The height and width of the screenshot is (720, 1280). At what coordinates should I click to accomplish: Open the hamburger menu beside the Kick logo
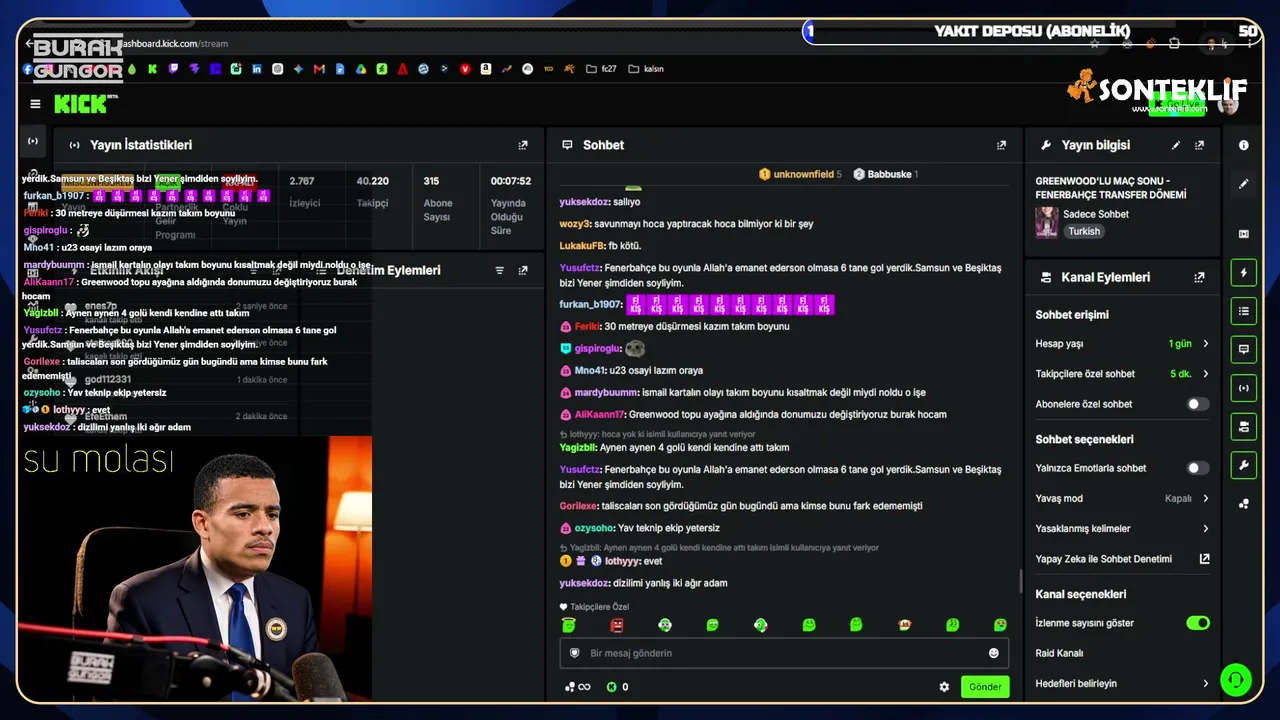pyautogui.click(x=35, y=104)
